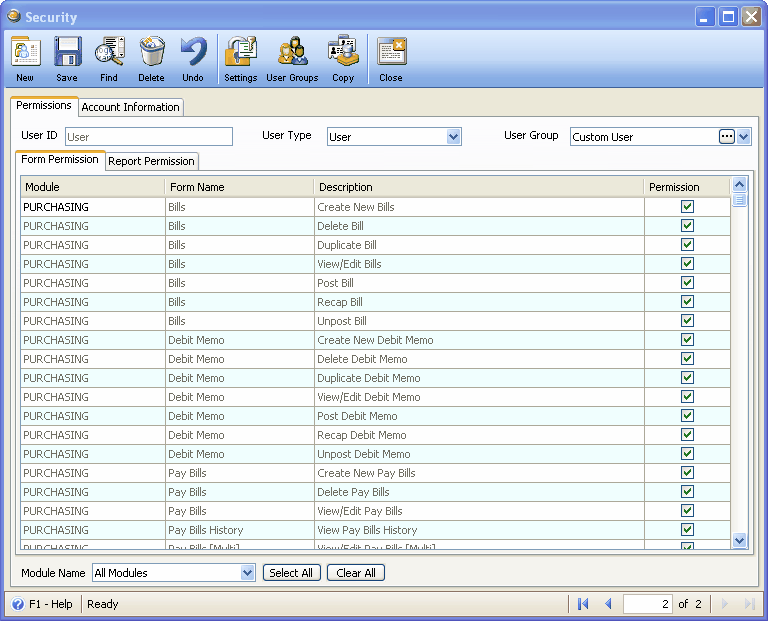Open the User Group dropdown arrow

744,137
